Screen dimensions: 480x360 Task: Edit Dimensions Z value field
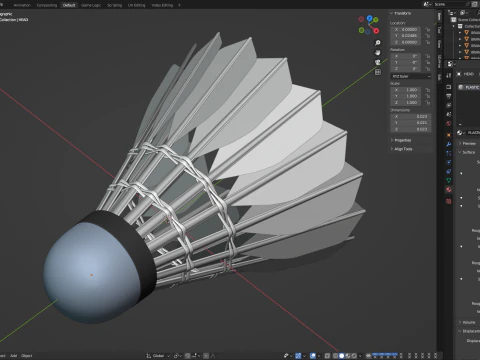[x=411, y=129]
